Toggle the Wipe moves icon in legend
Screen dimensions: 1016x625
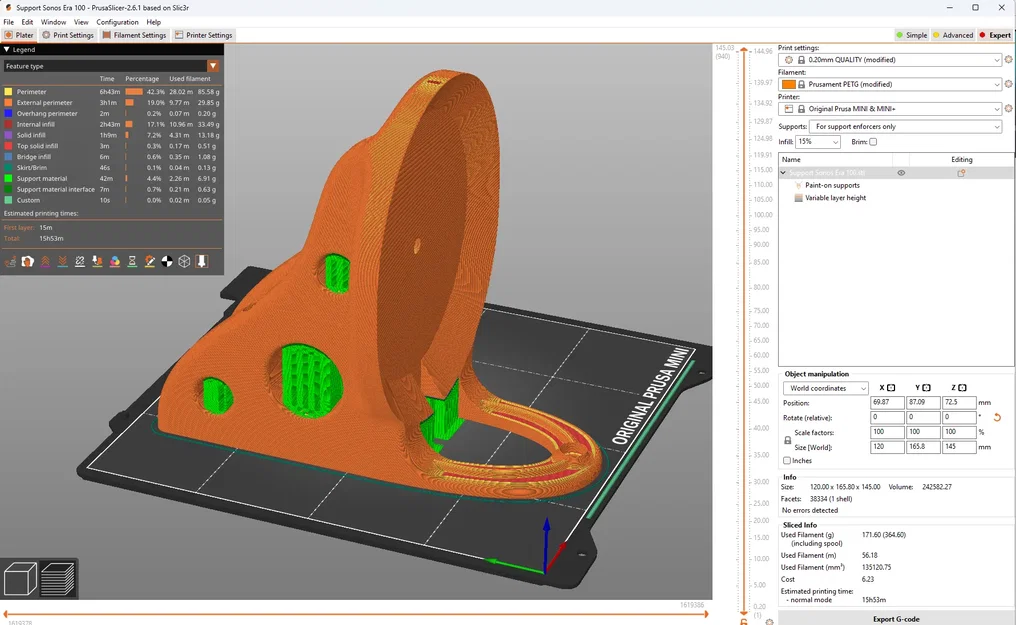click(x=28, y=261)
